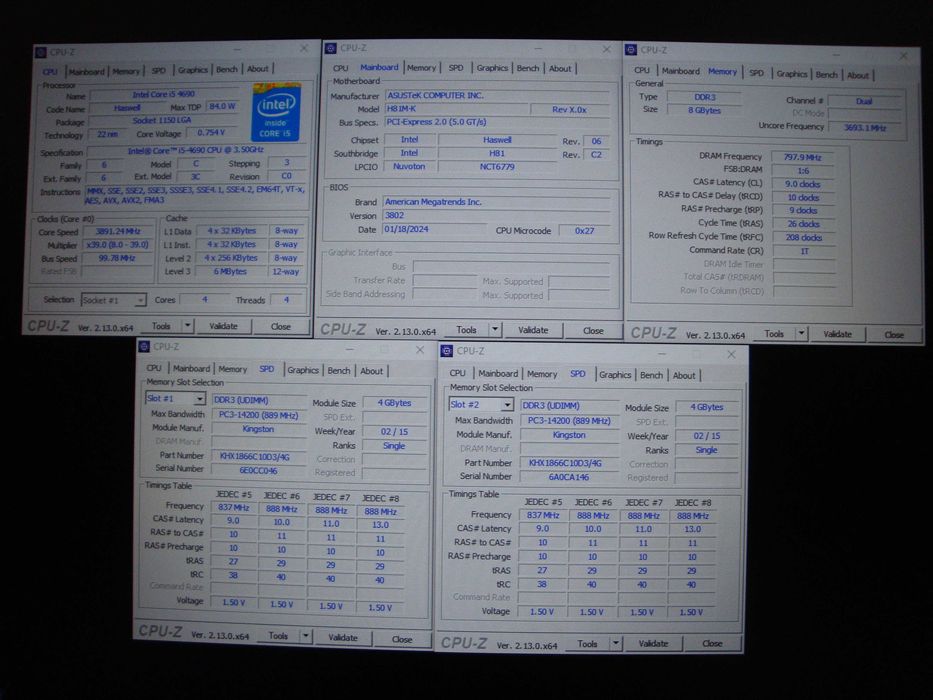Screen dimensions: 933x700
Task: Open the Socket #1 selection dropdown
Action: coord(114,300)
